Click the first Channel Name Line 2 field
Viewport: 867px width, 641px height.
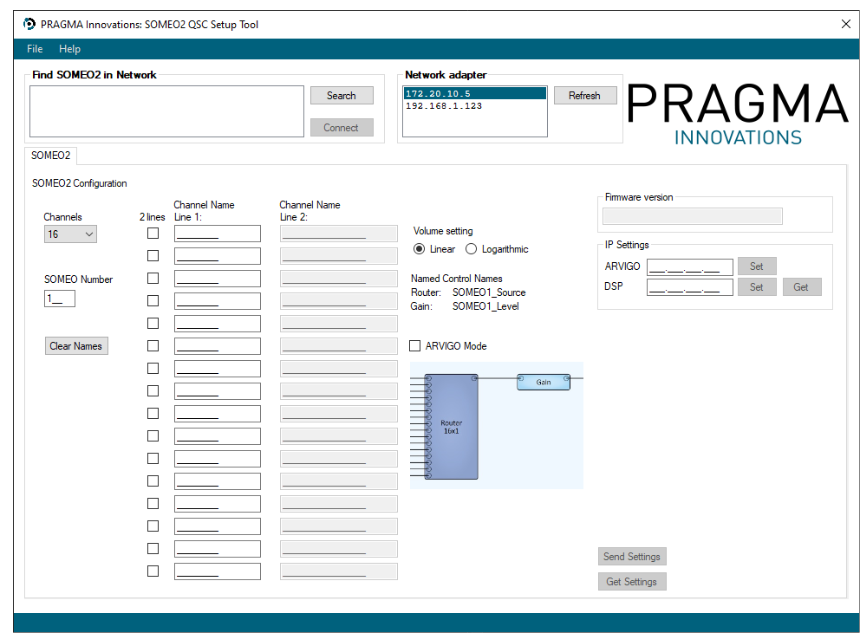click(338, 233)
